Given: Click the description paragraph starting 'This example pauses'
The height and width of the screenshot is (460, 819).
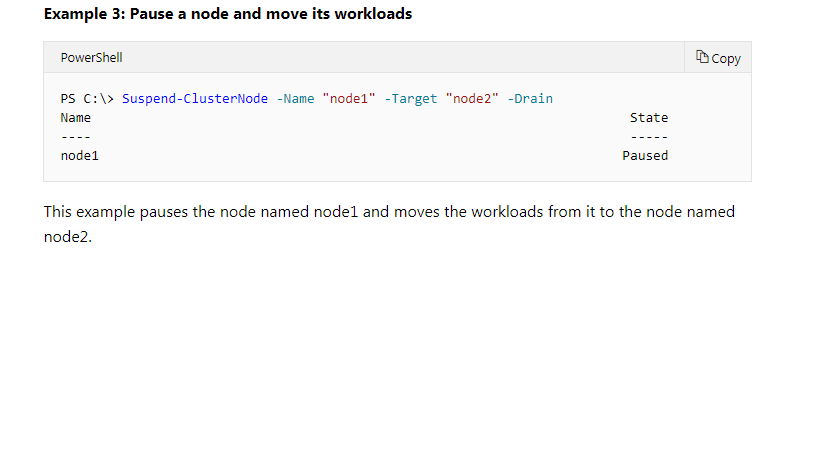Looking at the screenshot, I should 389,224.
